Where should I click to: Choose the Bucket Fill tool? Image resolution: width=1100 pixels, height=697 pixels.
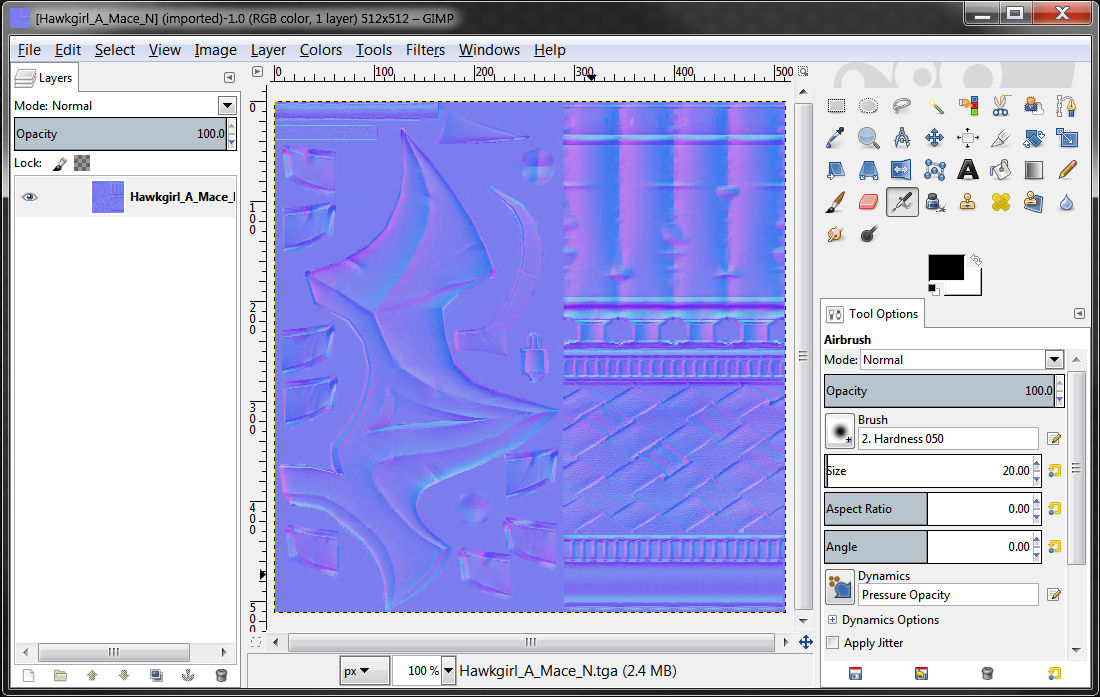click(1001, 170)
